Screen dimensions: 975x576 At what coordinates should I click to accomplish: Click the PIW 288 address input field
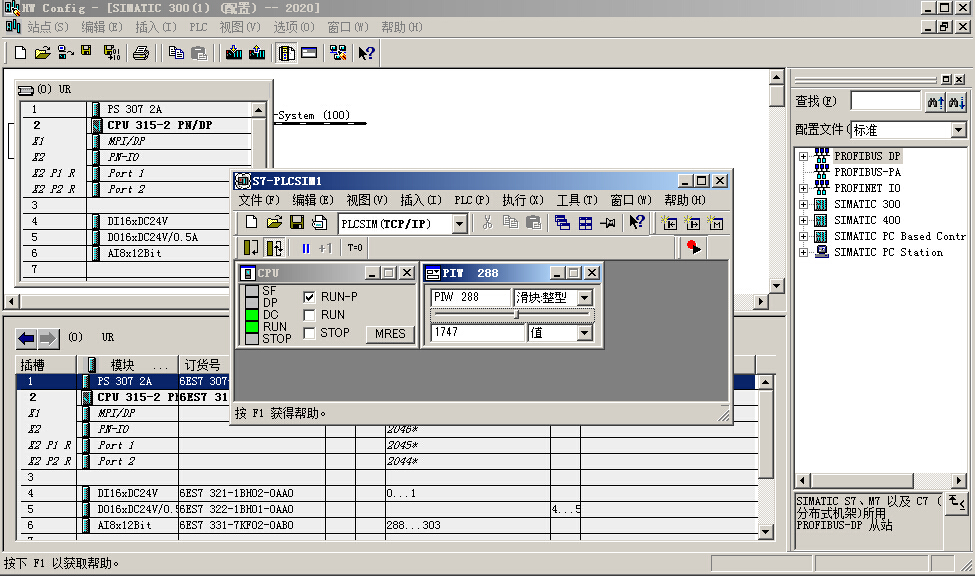470,298
